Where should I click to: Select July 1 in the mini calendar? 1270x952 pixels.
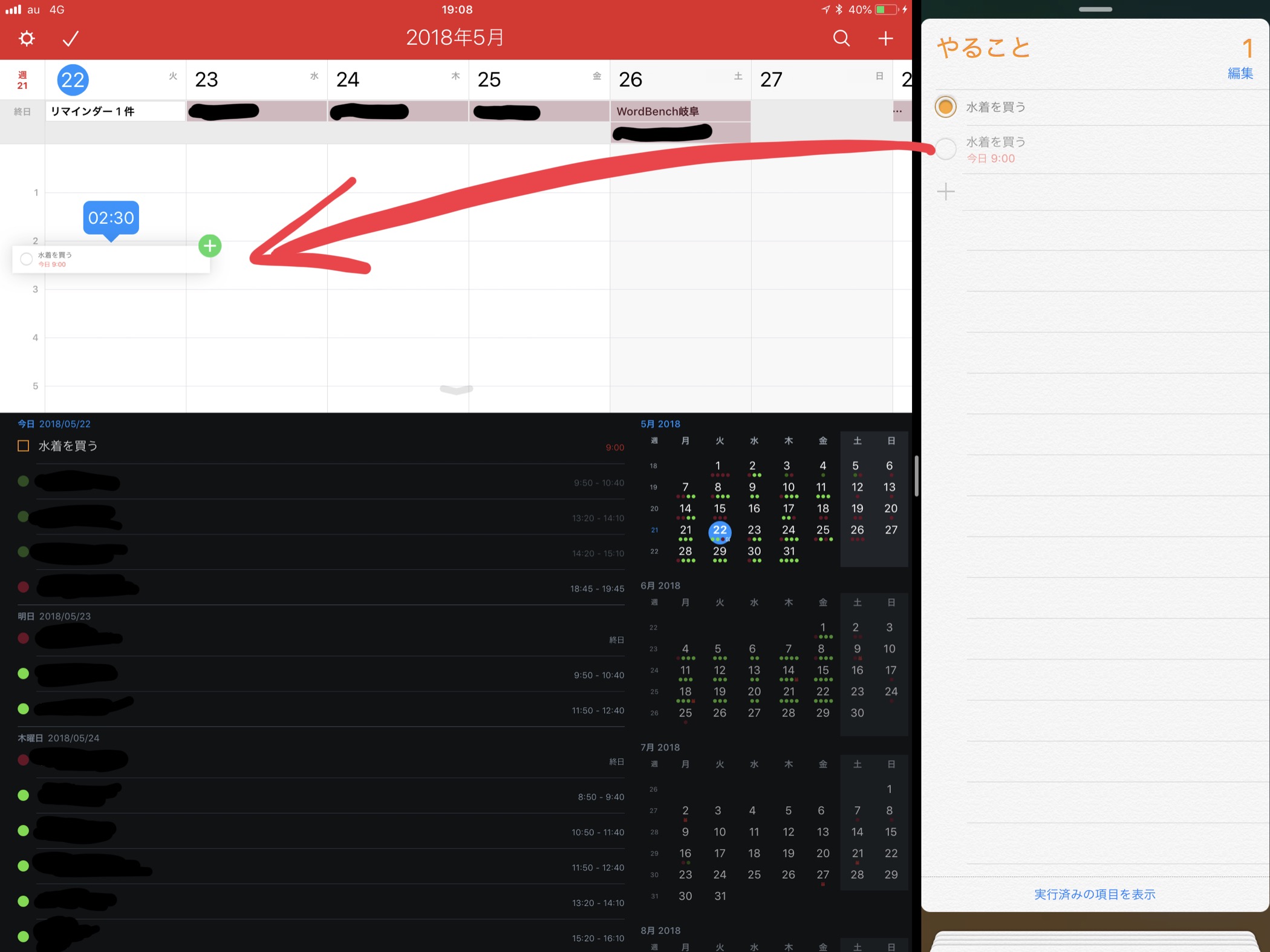tap(889, 789)
